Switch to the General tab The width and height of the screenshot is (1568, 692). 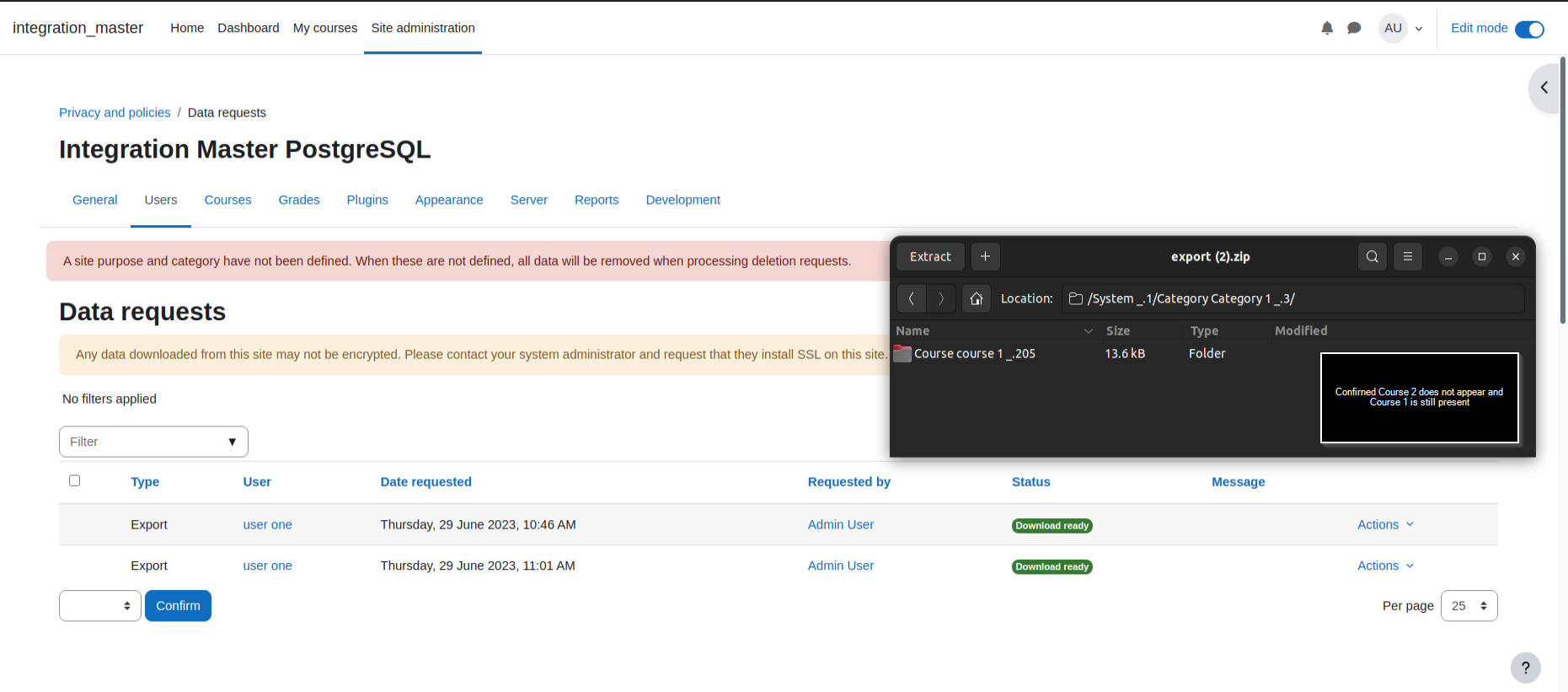pyautogui.click(x=94, y=200)
